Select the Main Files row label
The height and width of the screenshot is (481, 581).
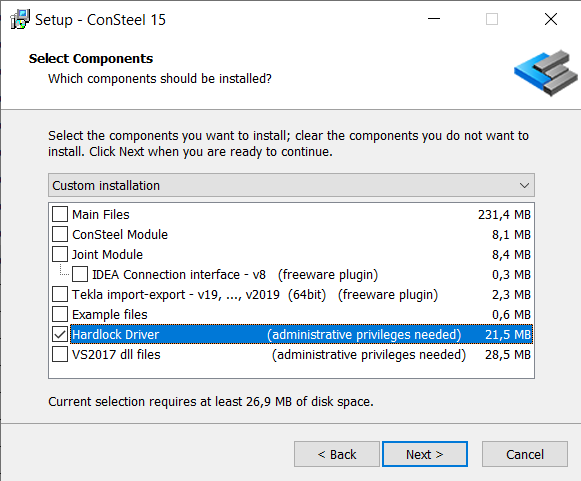[x=100, y=215]
